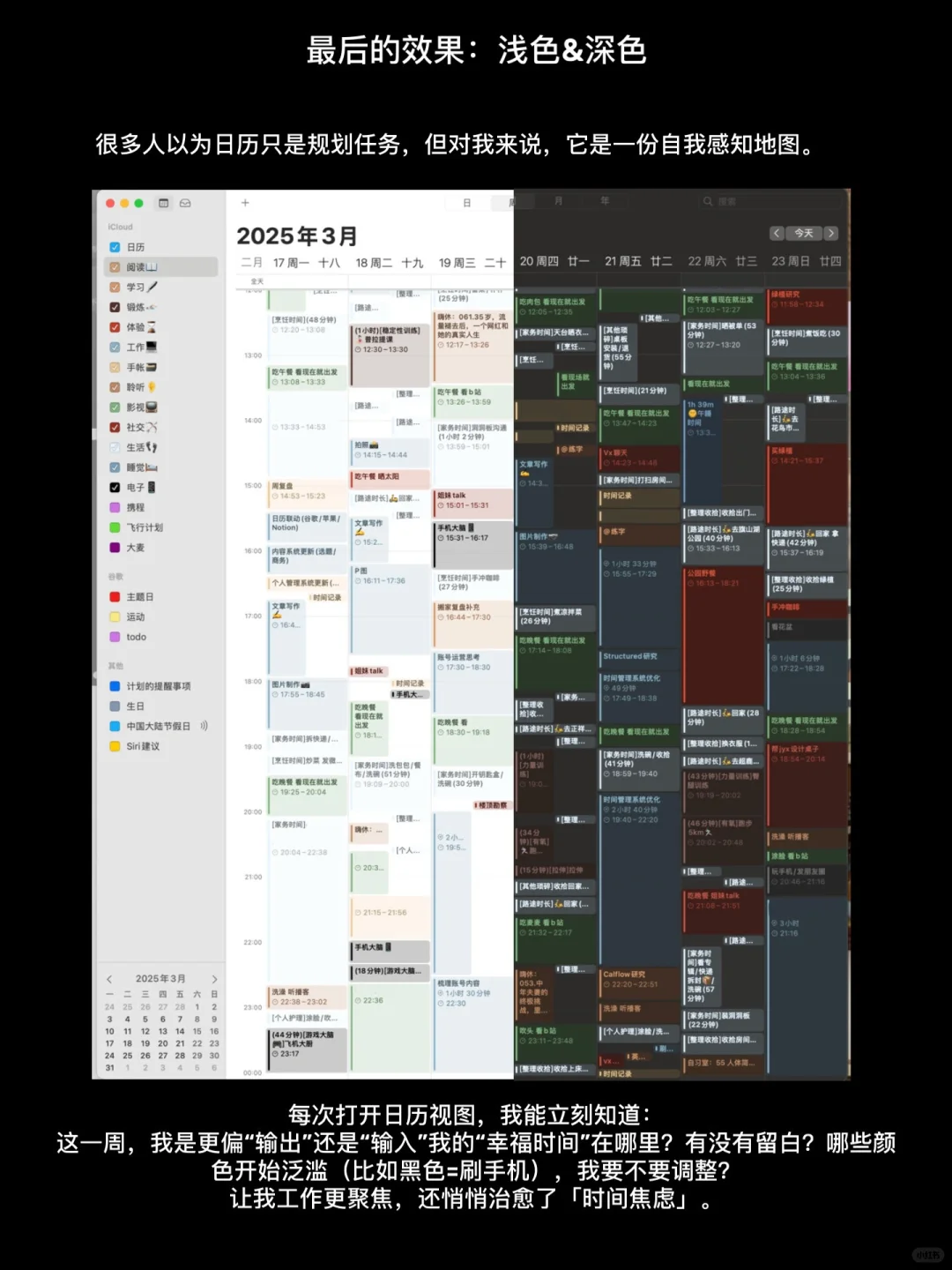Click the magnifier icon in the dark search bar
The image size is (952, 1270).
pyautogui.click(x=708, y=200)
